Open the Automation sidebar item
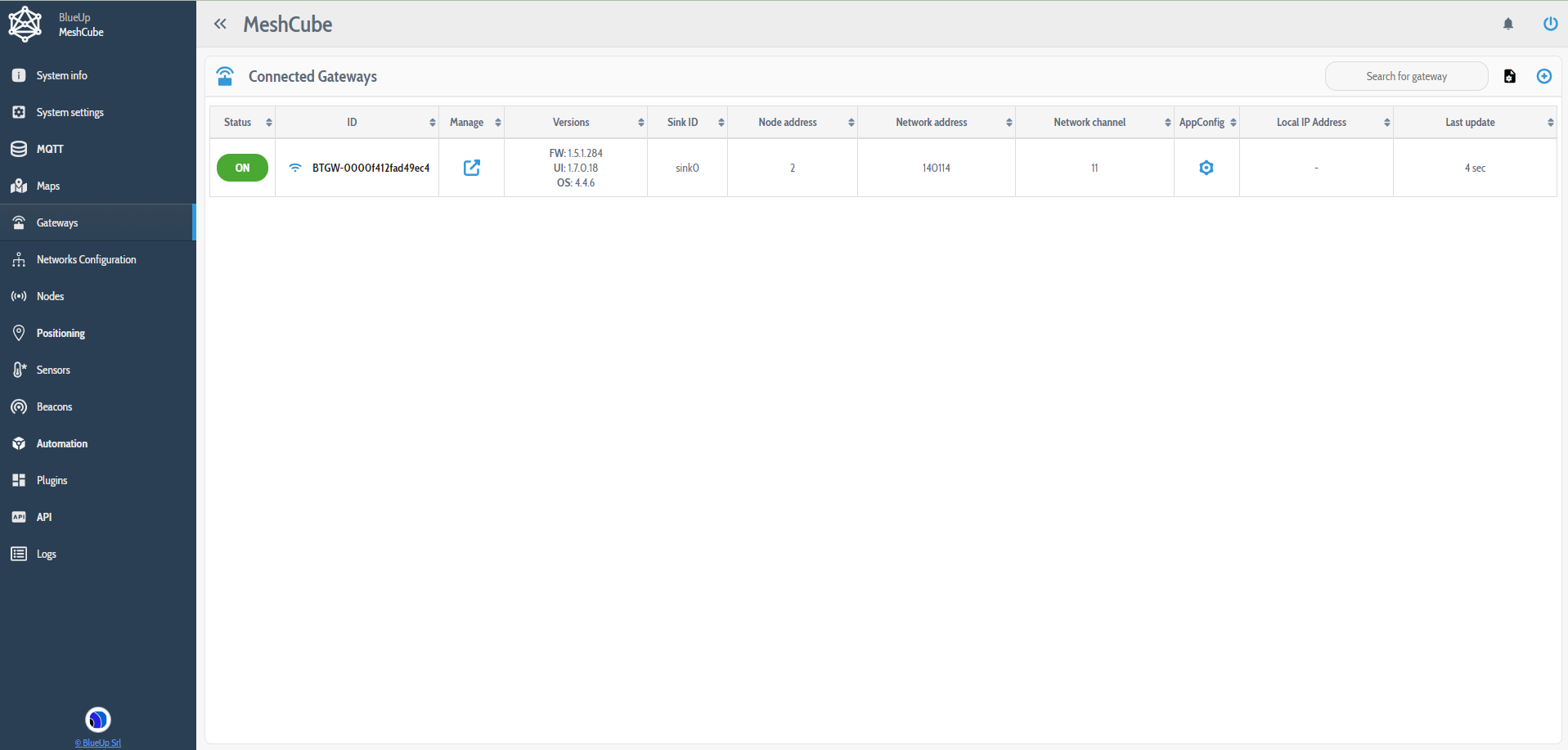The height and width of the screenshot is (750, 1568). (62, 443)
